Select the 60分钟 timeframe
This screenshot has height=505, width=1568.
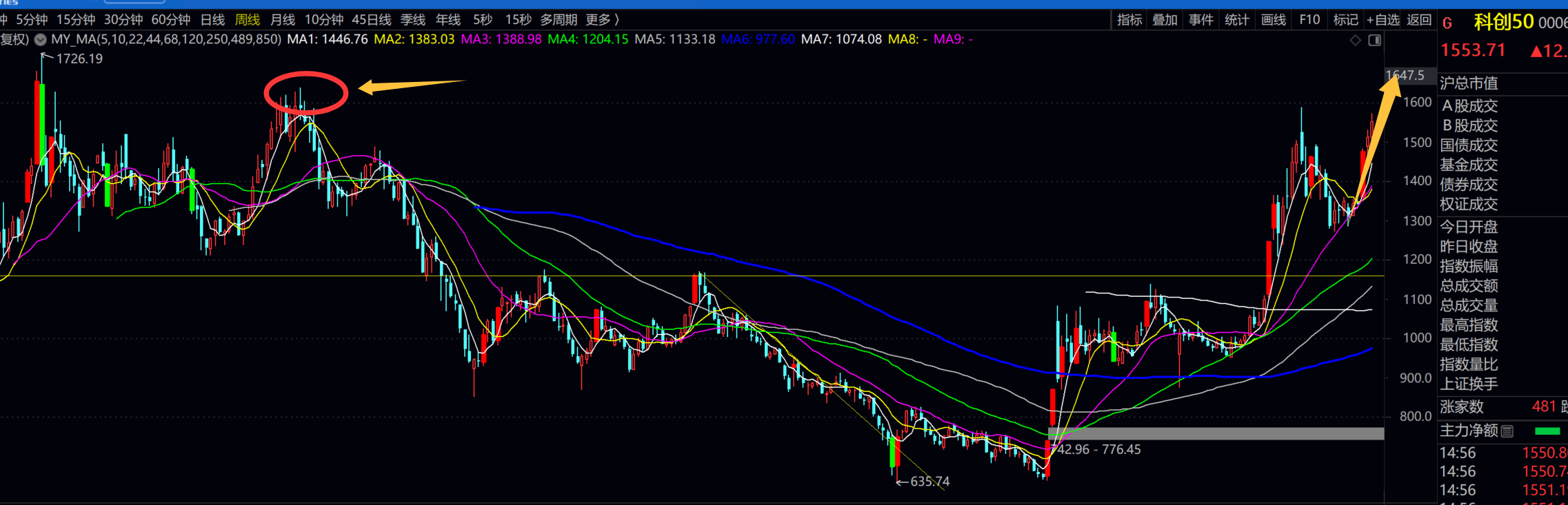click(170, 20)
